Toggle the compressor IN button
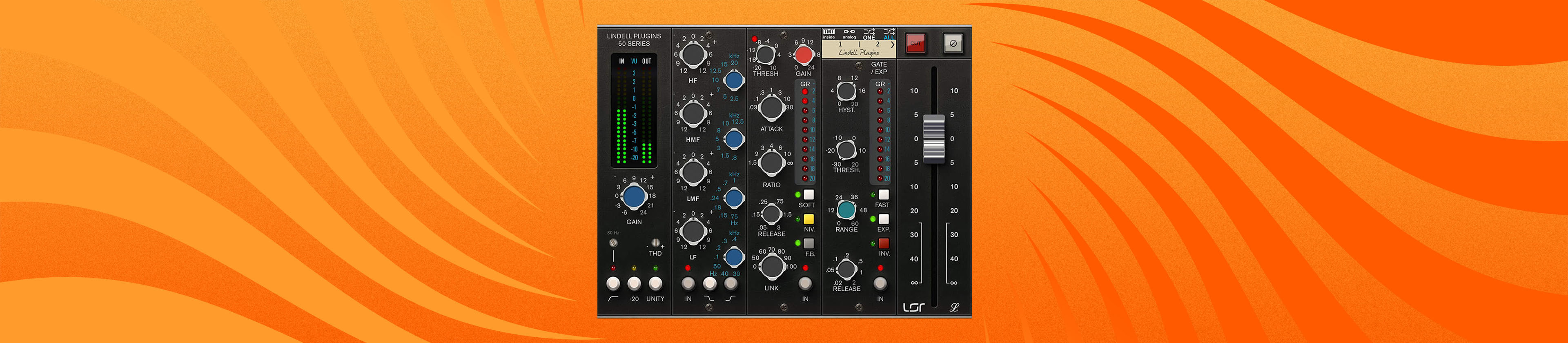Screen dimensions: 1568x343 point(805,283)
